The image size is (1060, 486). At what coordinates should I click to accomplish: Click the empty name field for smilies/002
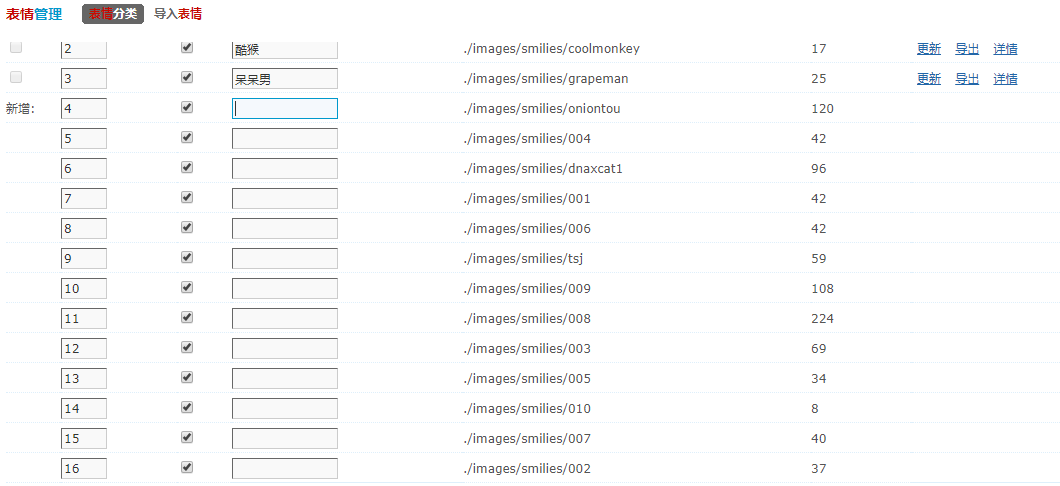pyautogui.click(x=285, y=468)
